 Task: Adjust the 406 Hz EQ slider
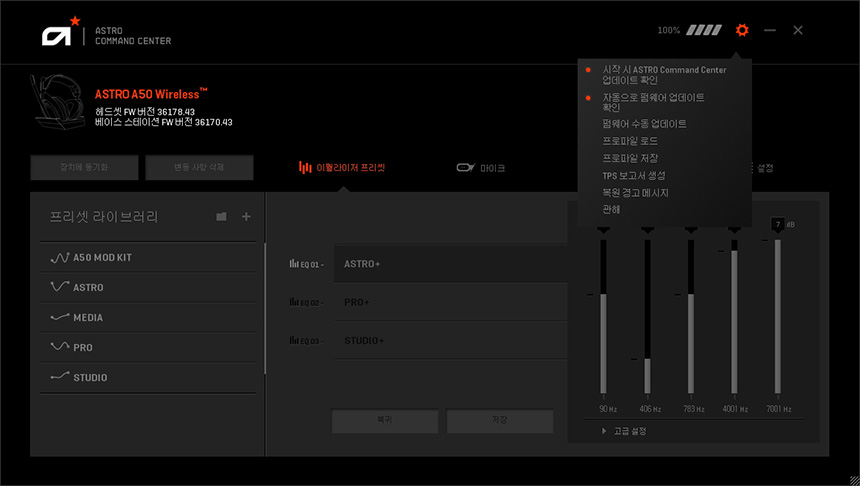tap(647, 315)
